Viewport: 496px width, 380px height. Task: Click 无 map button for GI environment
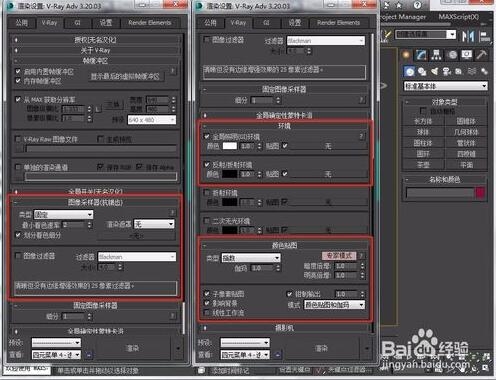[x=328, y=146]
